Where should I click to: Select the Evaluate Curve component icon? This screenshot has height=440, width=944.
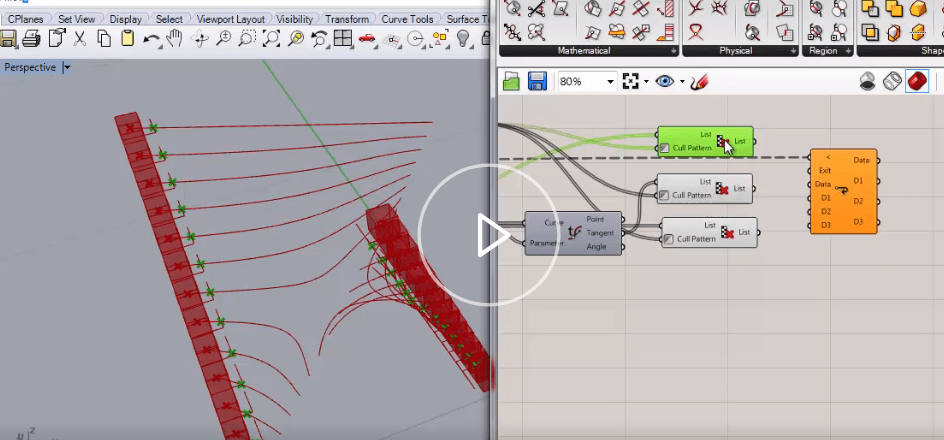point(575,232)
